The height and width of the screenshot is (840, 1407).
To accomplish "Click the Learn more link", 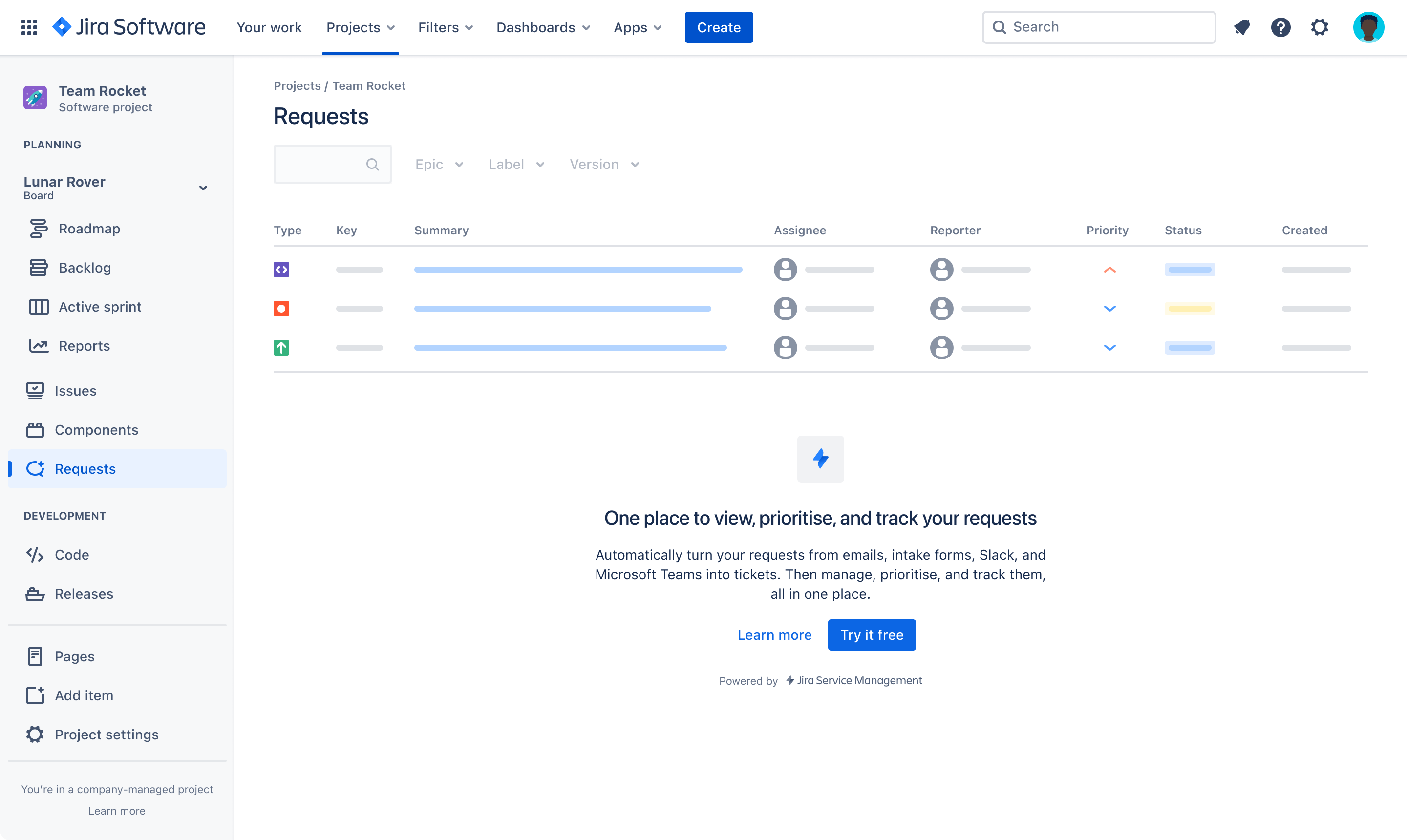I will 775,635.
